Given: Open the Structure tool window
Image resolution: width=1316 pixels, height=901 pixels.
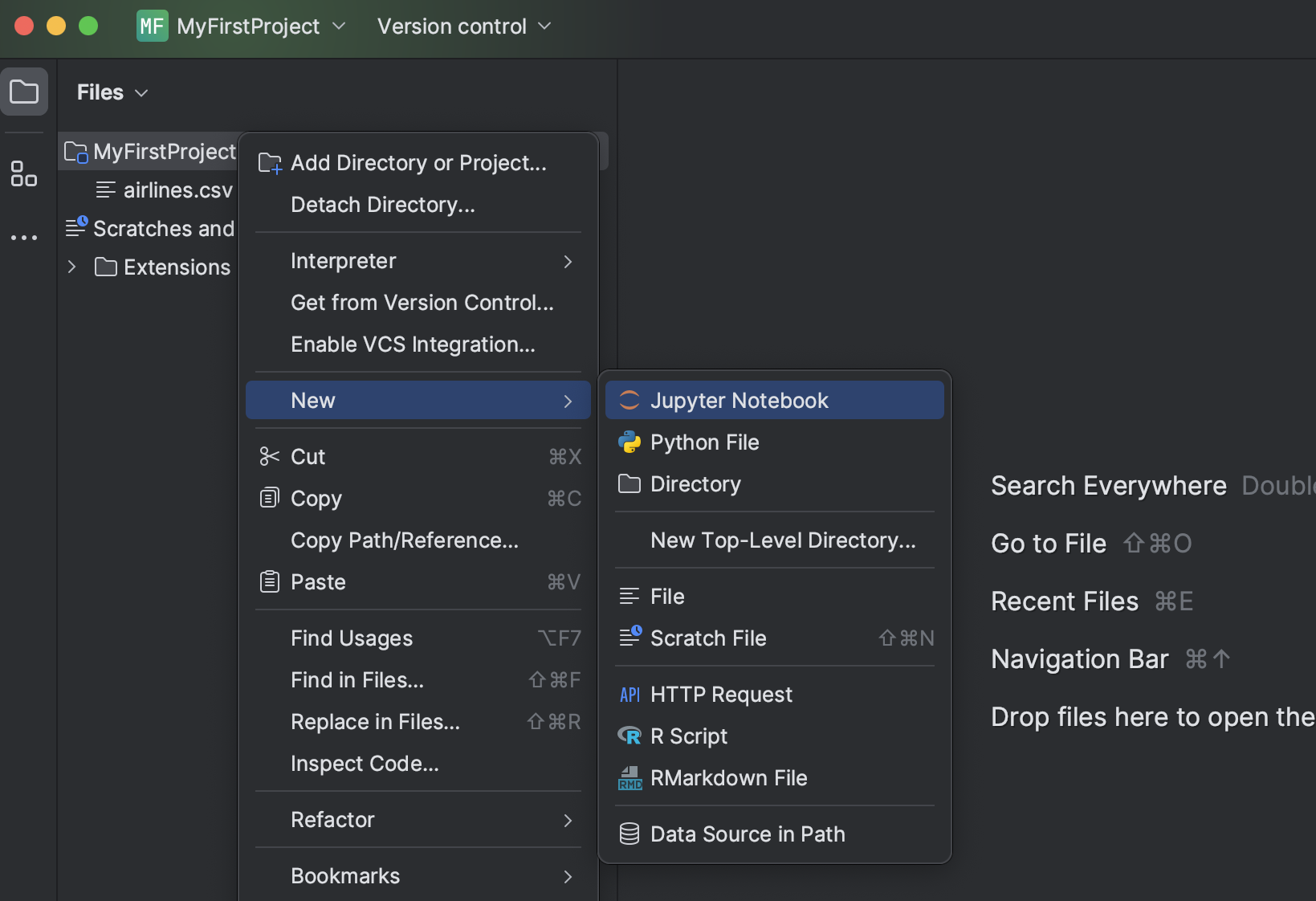Looking at the screenshot, I should pyautogui.click(x=23, y=173).
